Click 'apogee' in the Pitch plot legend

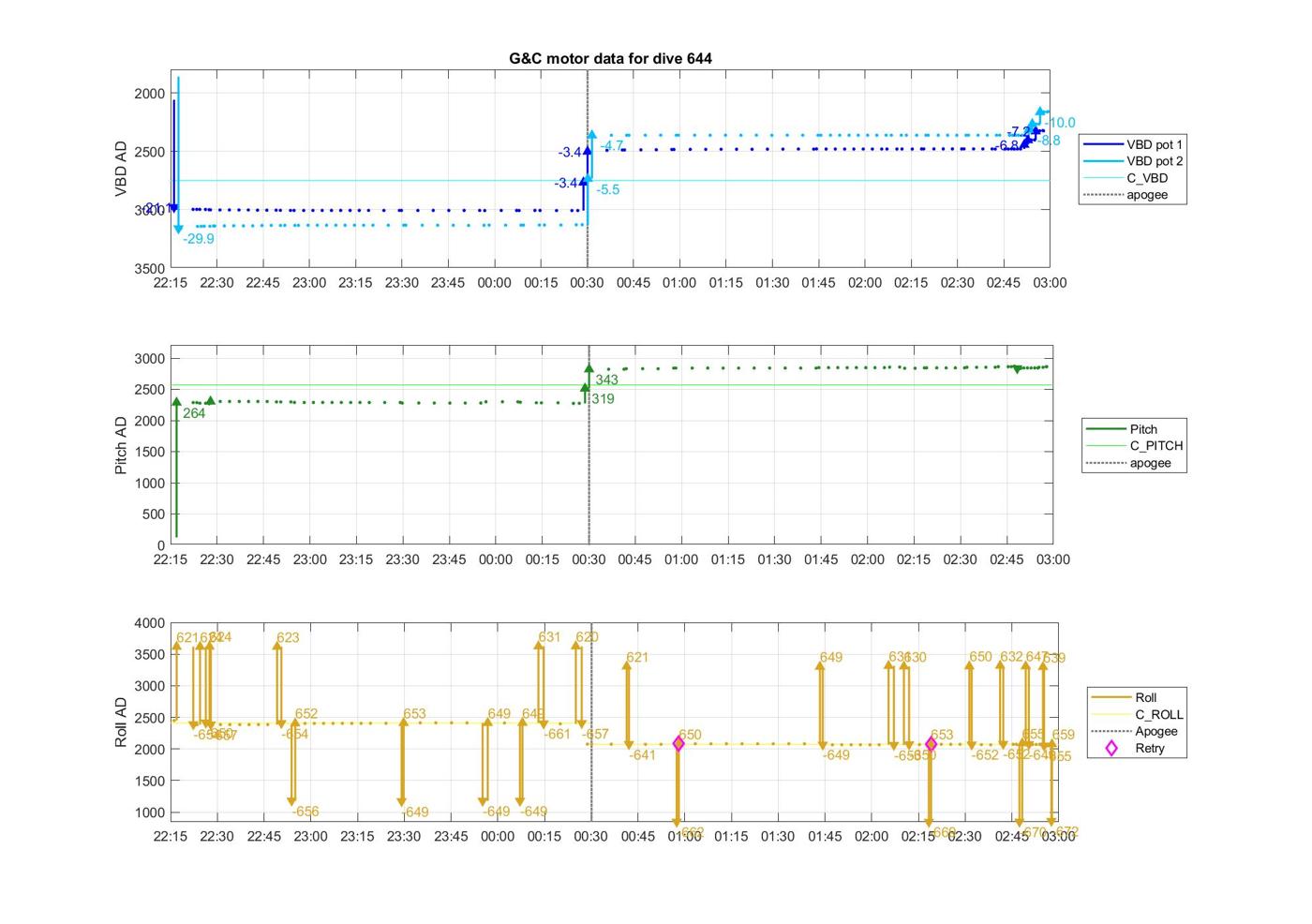coord(1150,463)
